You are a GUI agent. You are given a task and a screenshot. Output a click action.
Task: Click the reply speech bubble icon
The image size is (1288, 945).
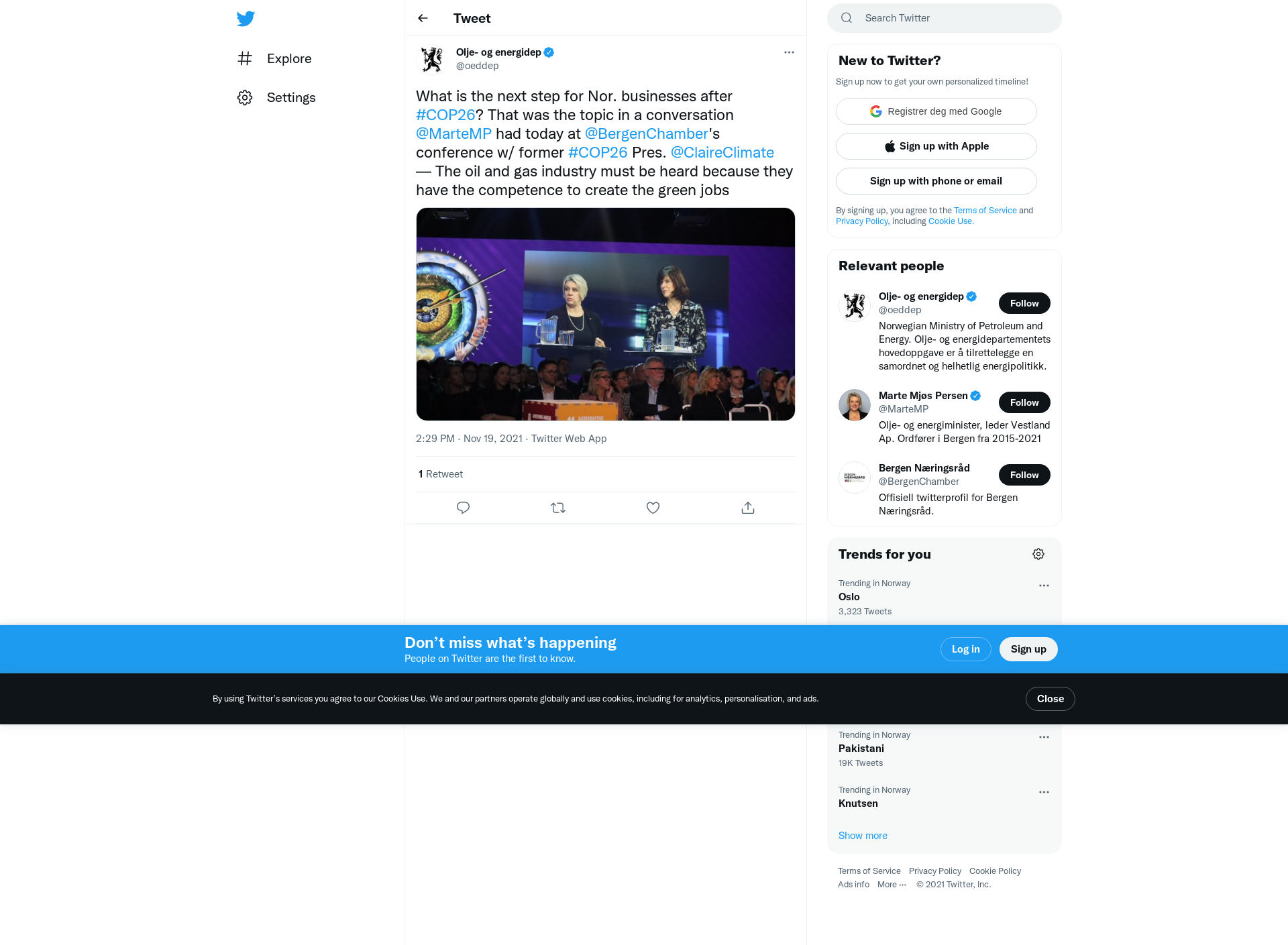click(x=463, y=508)
